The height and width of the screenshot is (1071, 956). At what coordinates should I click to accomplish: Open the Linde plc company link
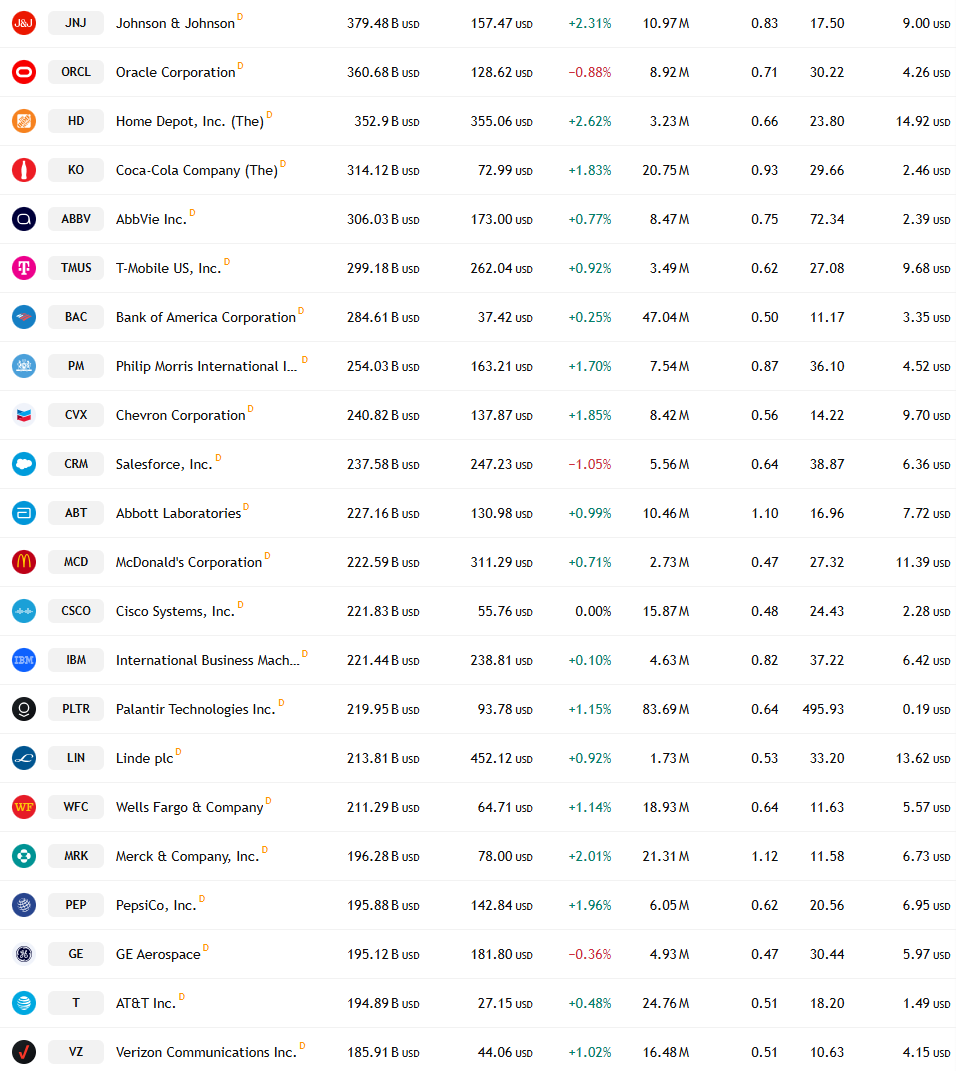point(144,759)
